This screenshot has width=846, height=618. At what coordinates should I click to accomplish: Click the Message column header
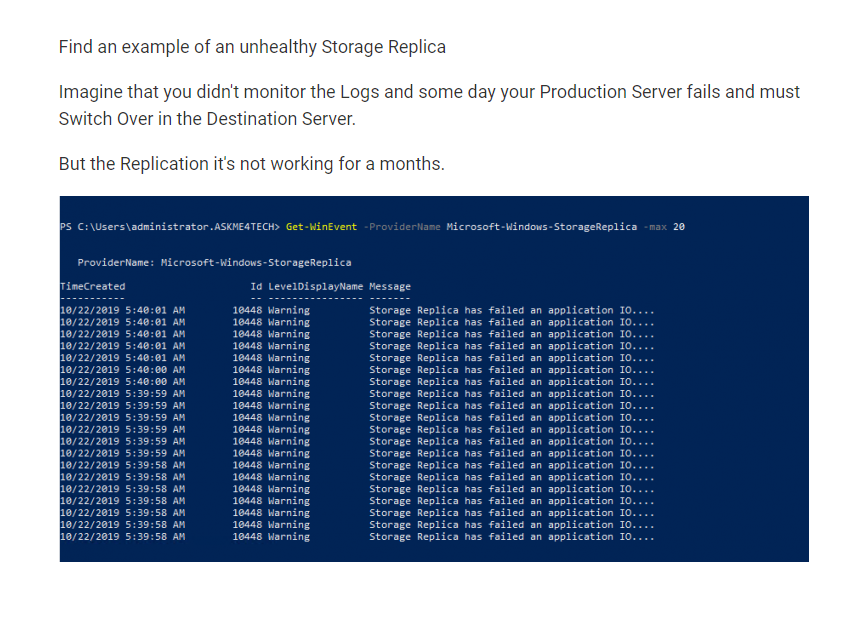[x=392, y=286]
